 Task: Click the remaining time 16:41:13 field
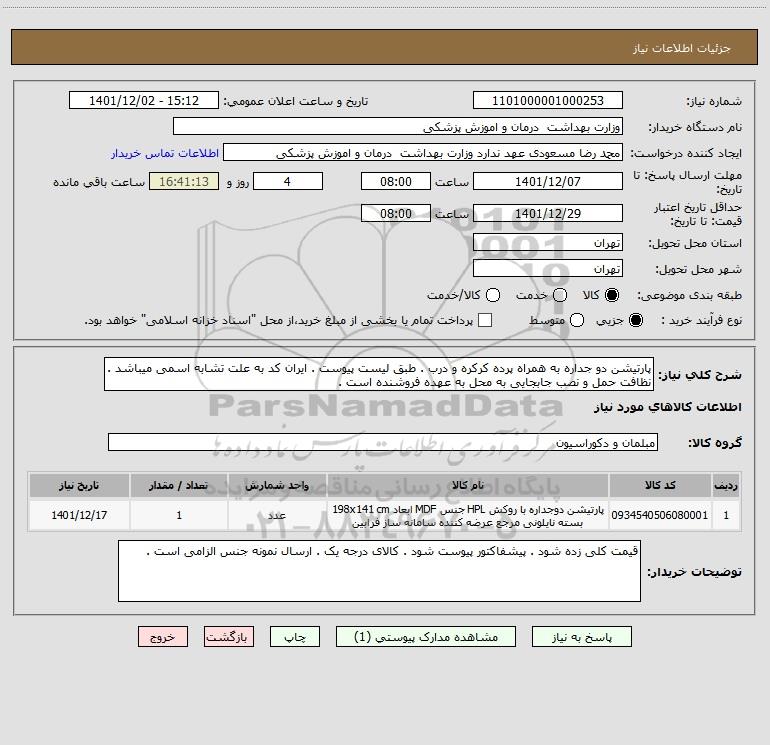(x=184, y=182)
